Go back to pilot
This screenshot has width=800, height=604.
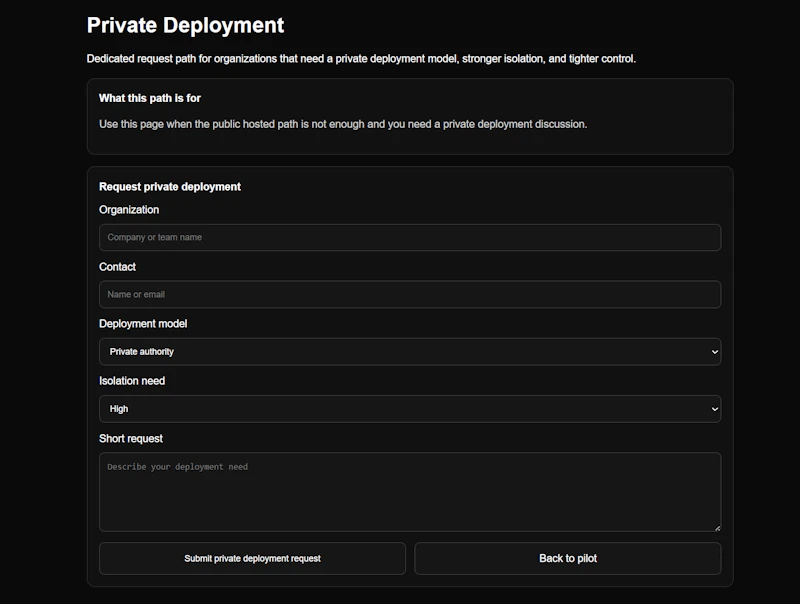[x=568, y=558]
